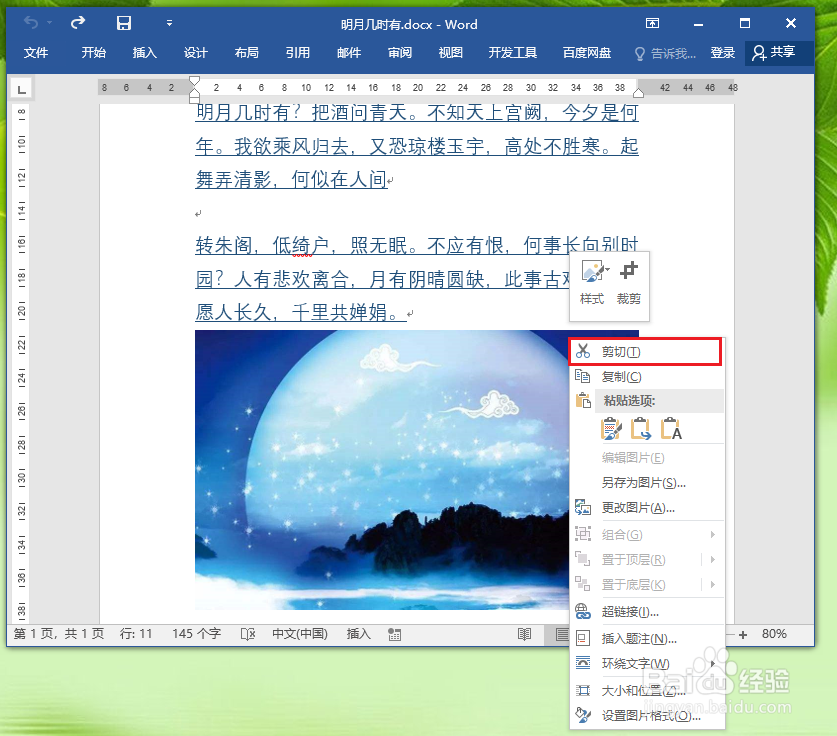Open the 视图 ribbon tab
The image size is (837, 736).
451,53
